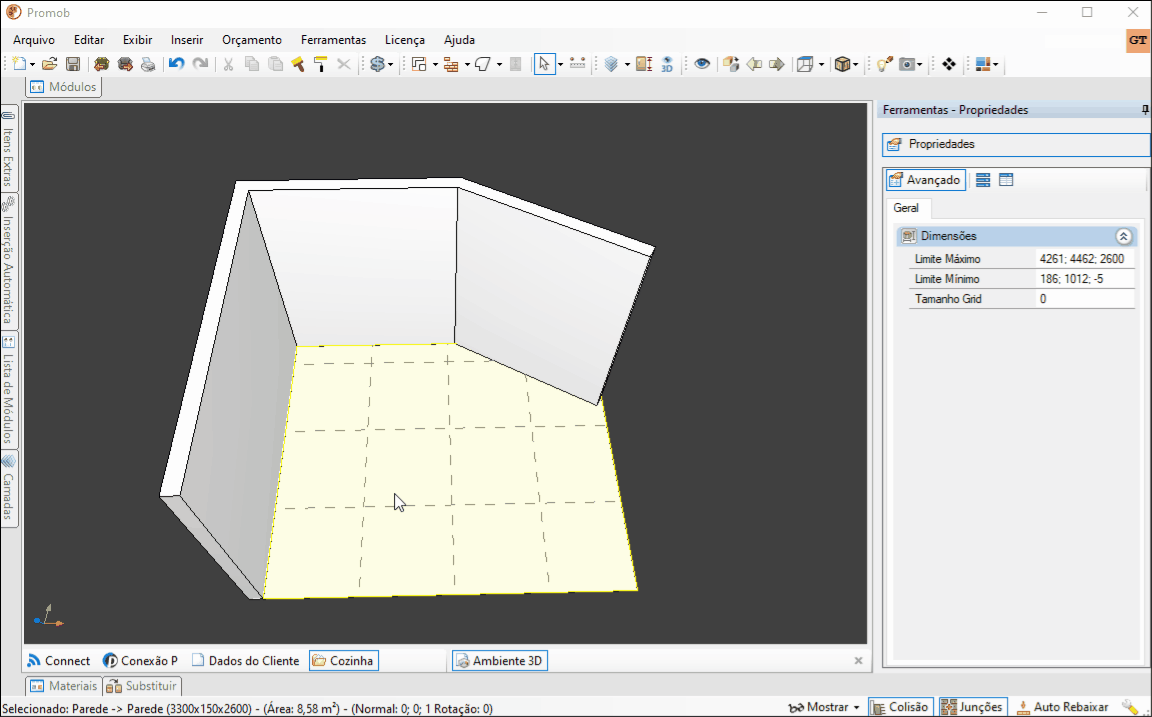
Task: Open the dropdown arrow beside the dollar icon
Action: 390,65
